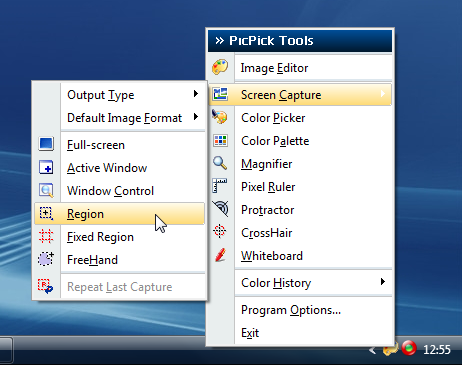
Task: Pick the Region capture entry
Action: tap(120, 213)
